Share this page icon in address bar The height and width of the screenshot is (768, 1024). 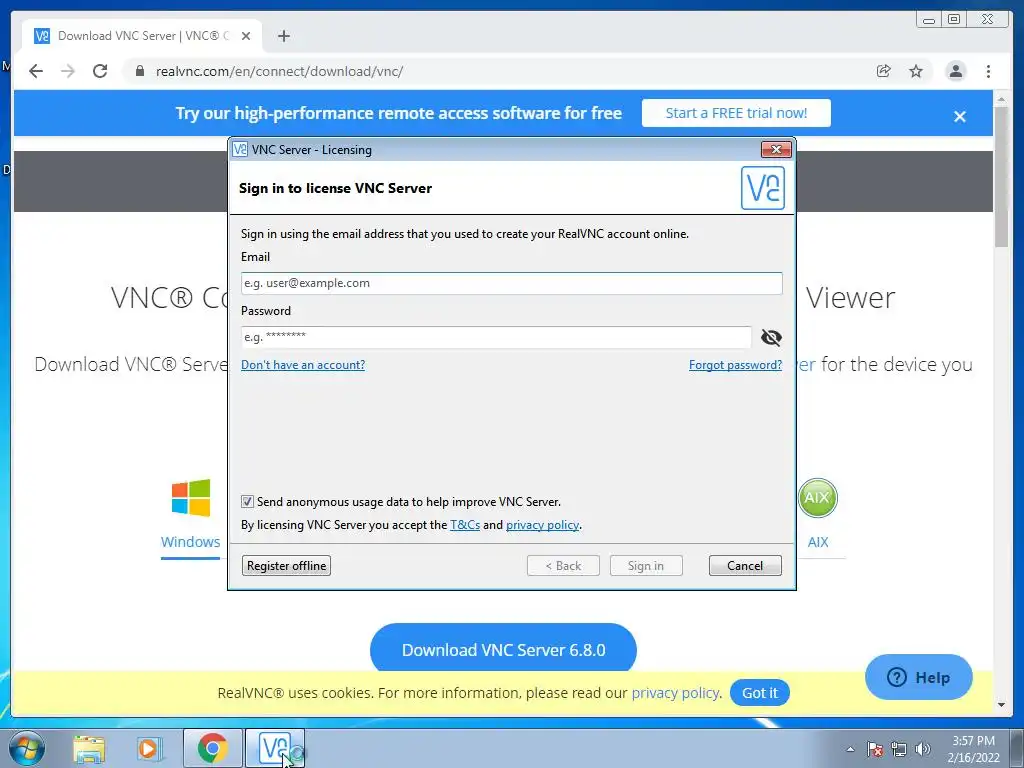tap(884, 71)
